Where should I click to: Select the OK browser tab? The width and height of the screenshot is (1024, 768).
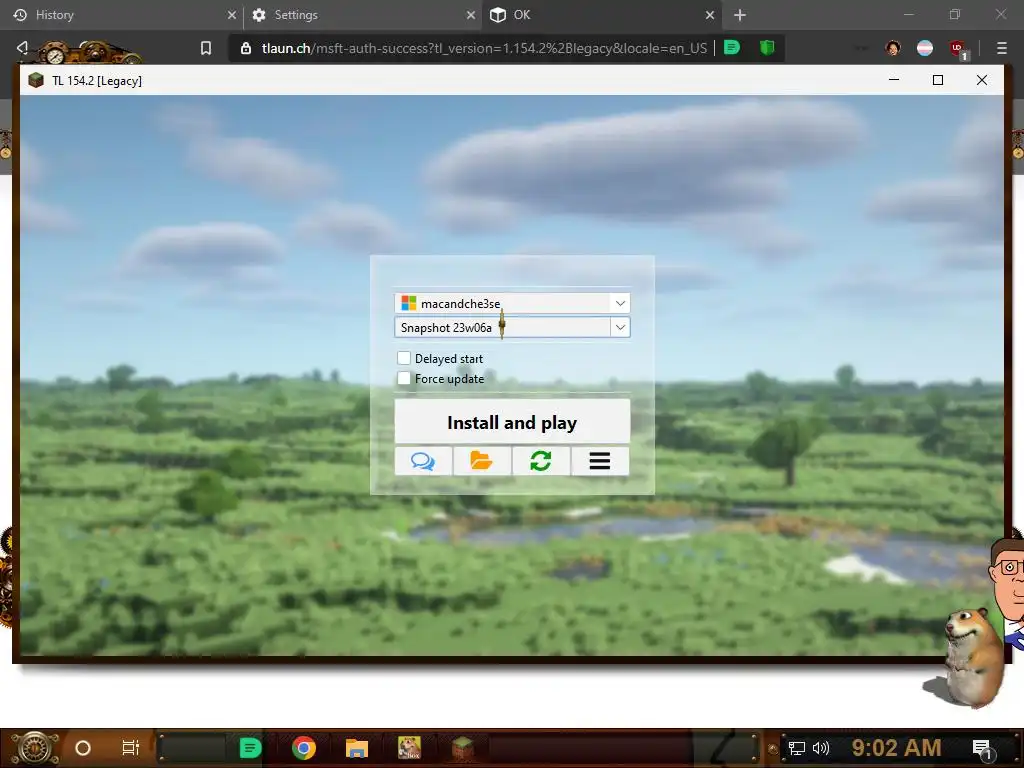point(601,15)
